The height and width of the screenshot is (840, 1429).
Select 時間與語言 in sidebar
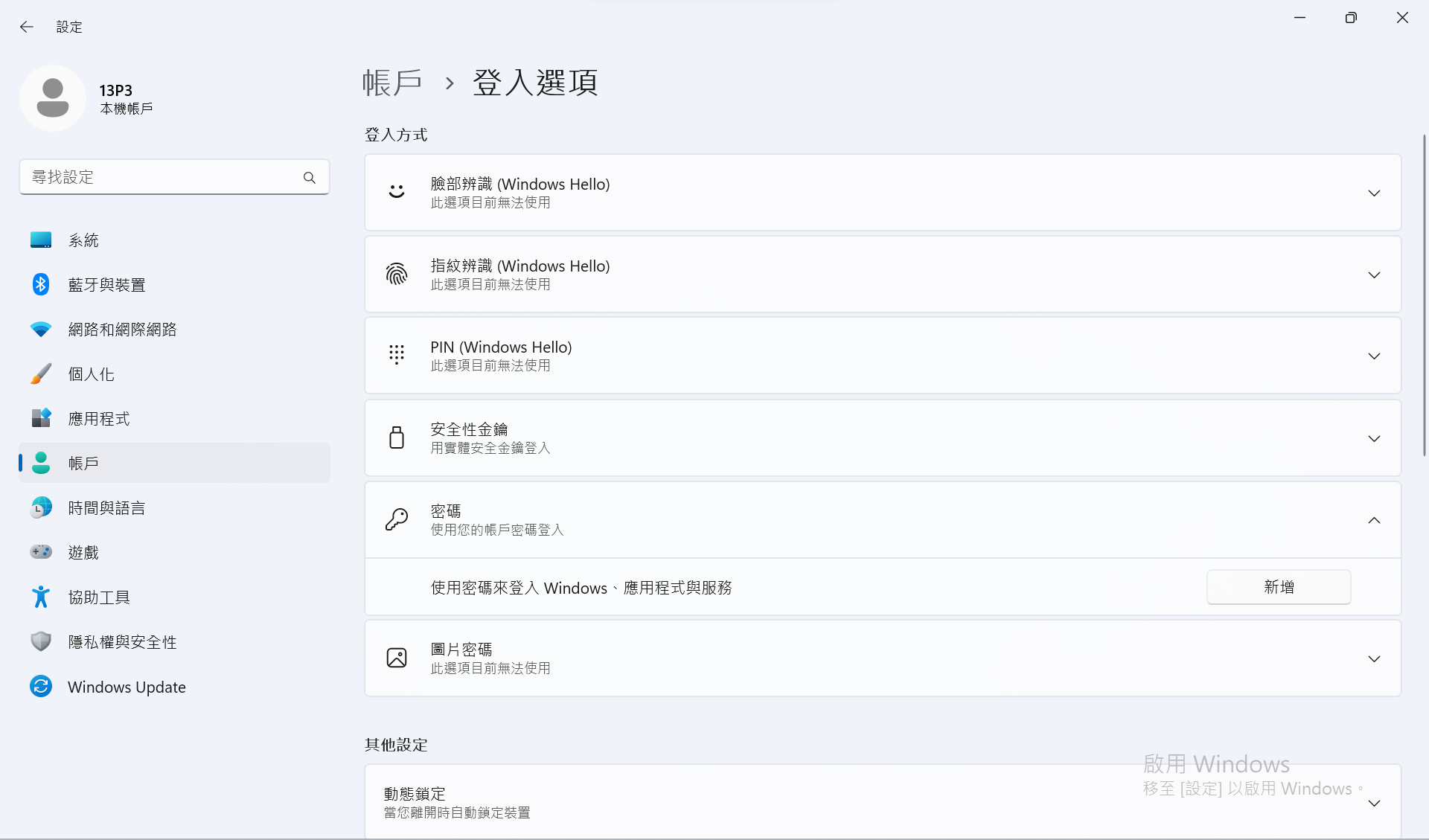[106, 508]
